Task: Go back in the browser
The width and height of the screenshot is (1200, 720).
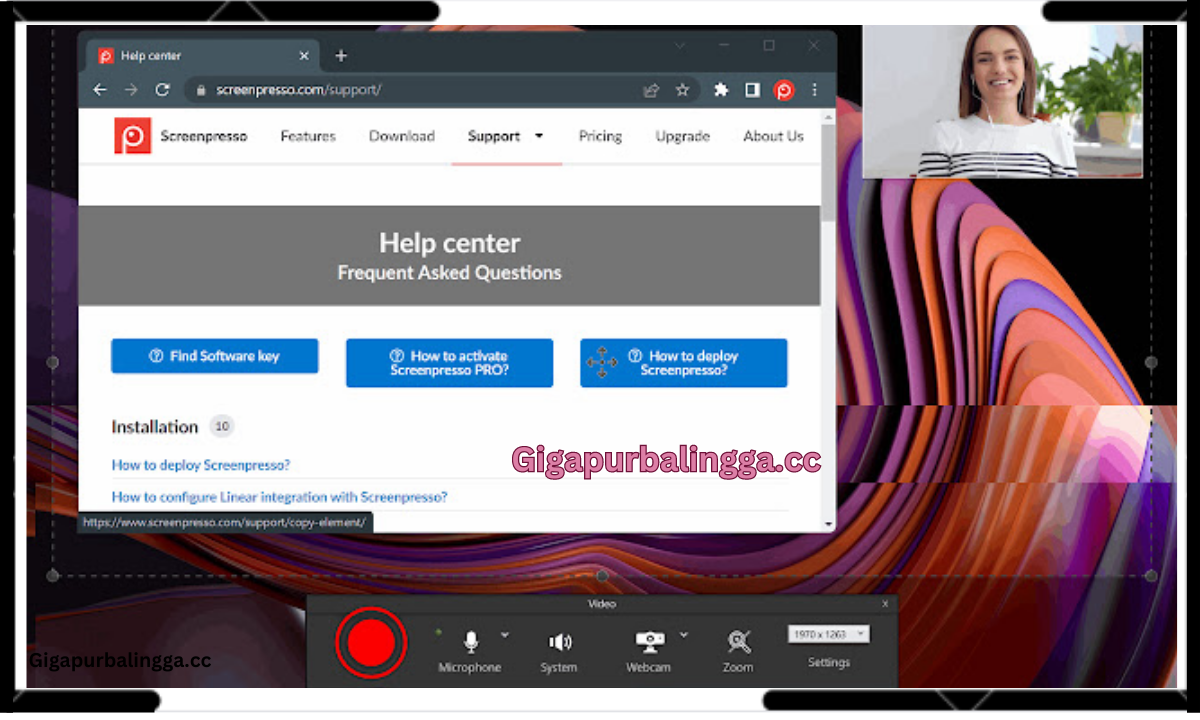Action: coord(100,90)
